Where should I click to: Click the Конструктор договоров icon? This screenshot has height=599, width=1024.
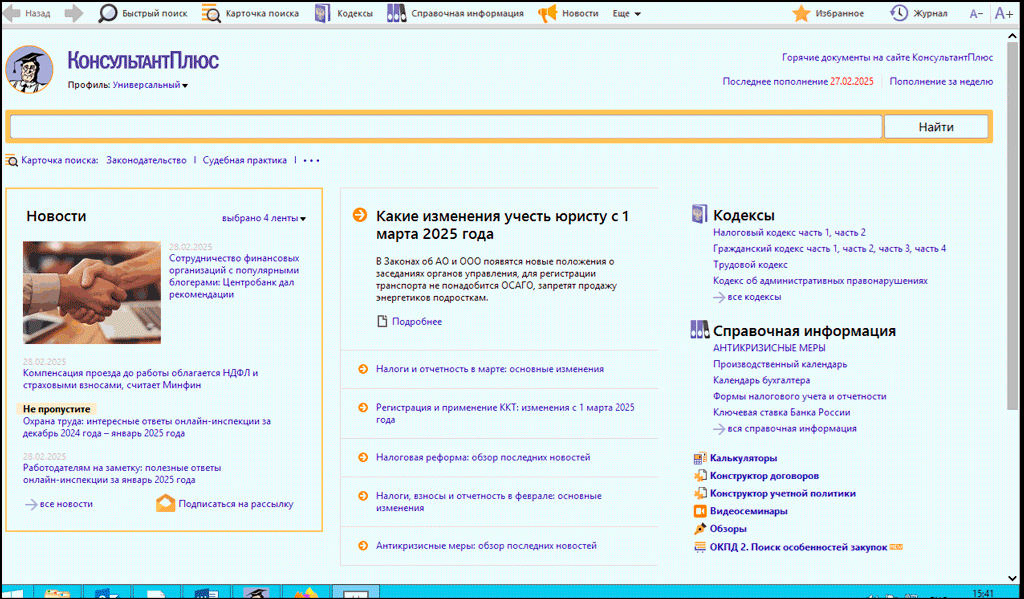click(x=699, y=476)
